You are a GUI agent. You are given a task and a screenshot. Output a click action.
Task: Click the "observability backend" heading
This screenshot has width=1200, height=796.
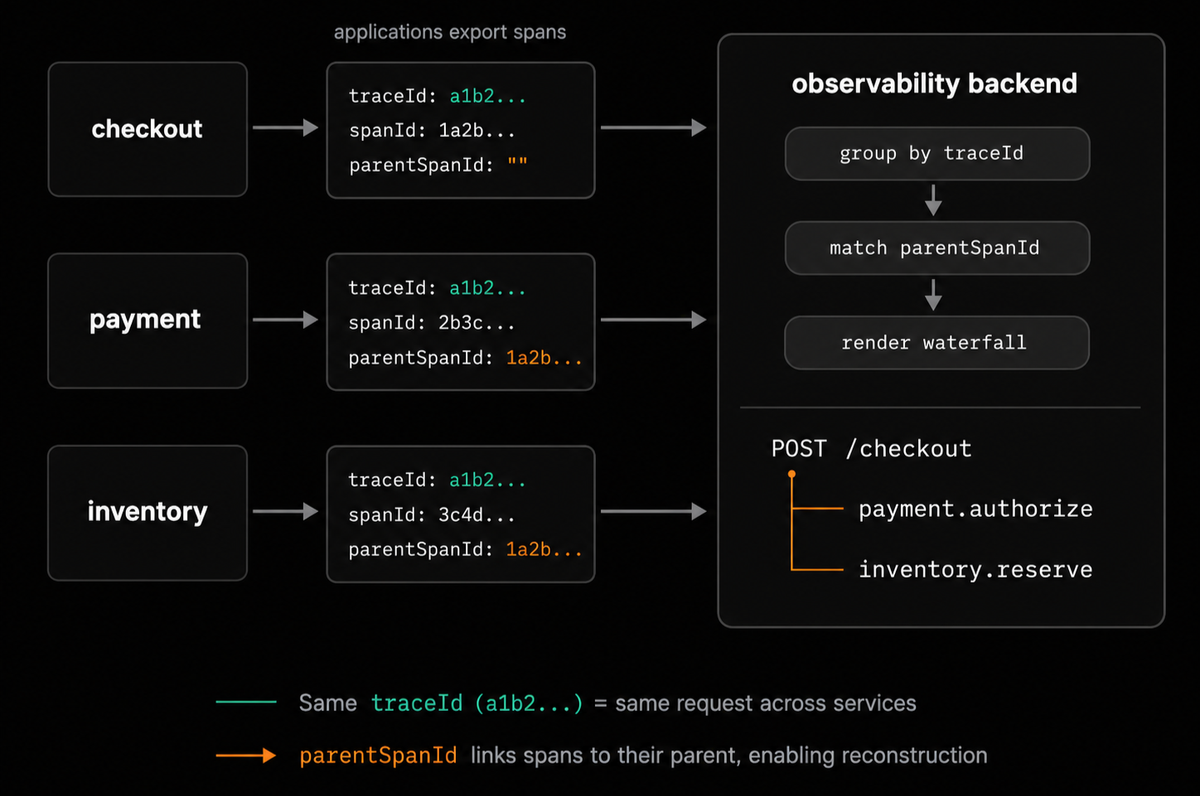coord(935,83)
